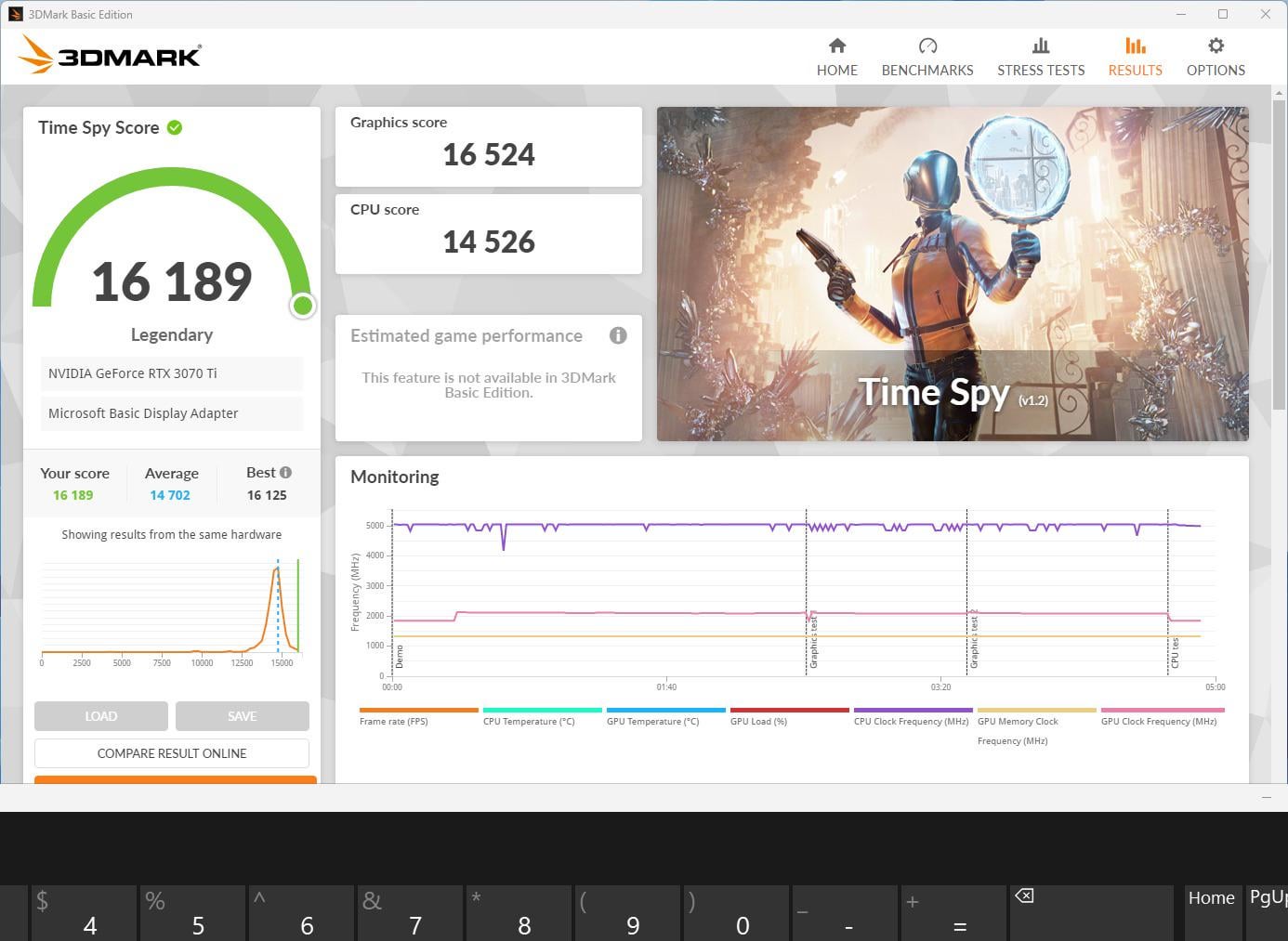Screen dimensions: 1288x941
Task: Tap the 0 key on touch keyboard
Action: 736,913
